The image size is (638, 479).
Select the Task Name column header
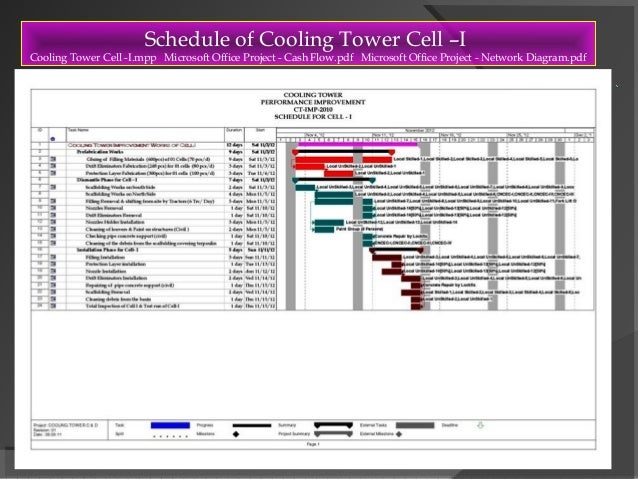(x=145, y=134)
